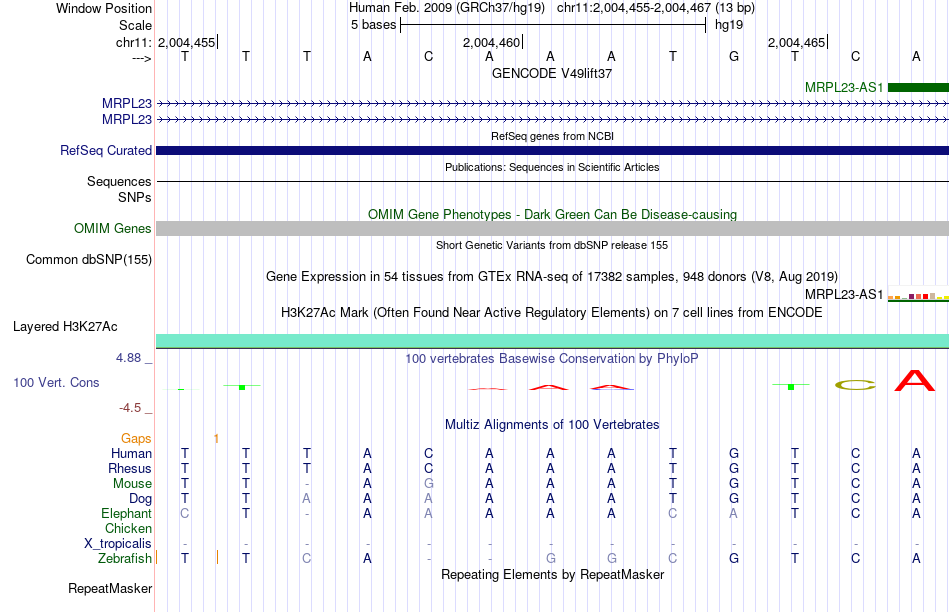Image resolution: width=950 pixels, height=612 pixels.
Task: Click the teal Layered H3K27Ac signal bar
Action: coord(552,341)
